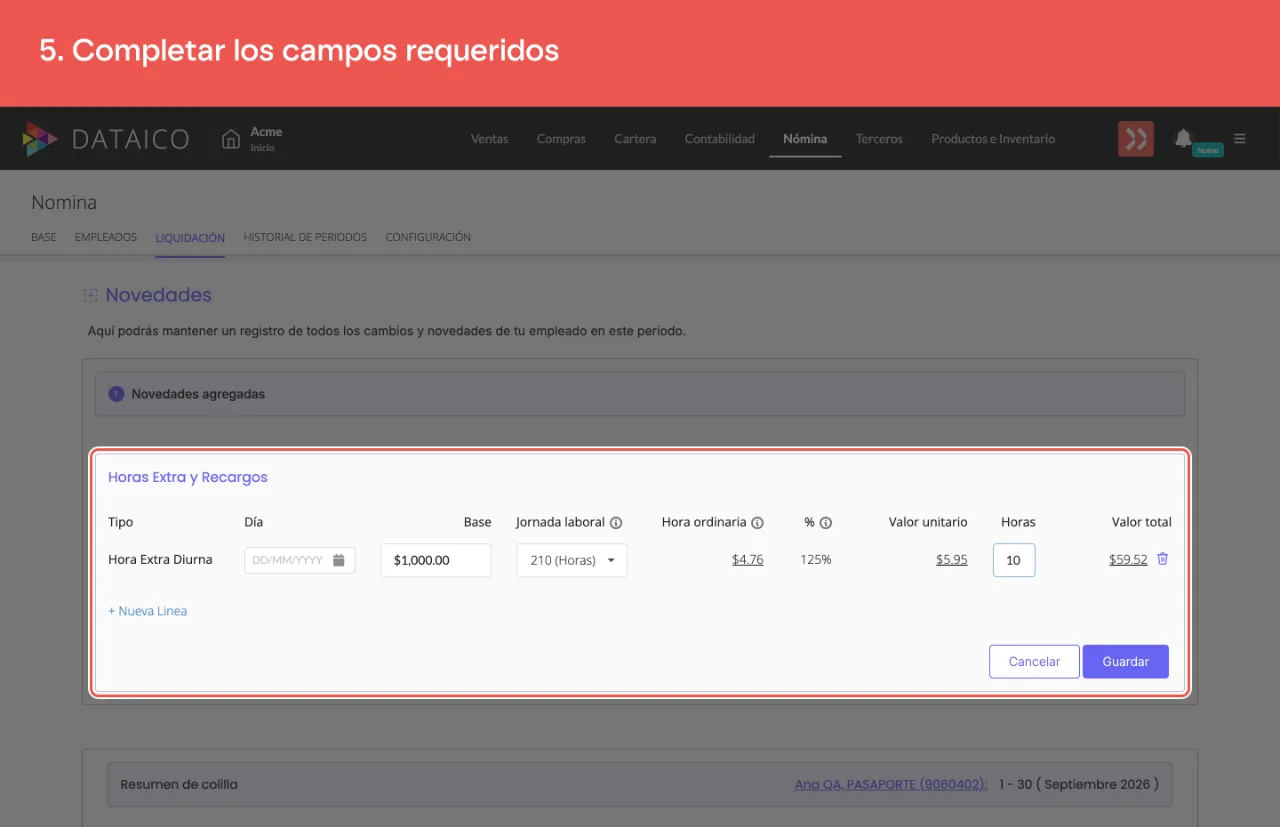Open the Ana QA. PASAPORTE employee link
1280x827 pixels.
click(891, 784)
